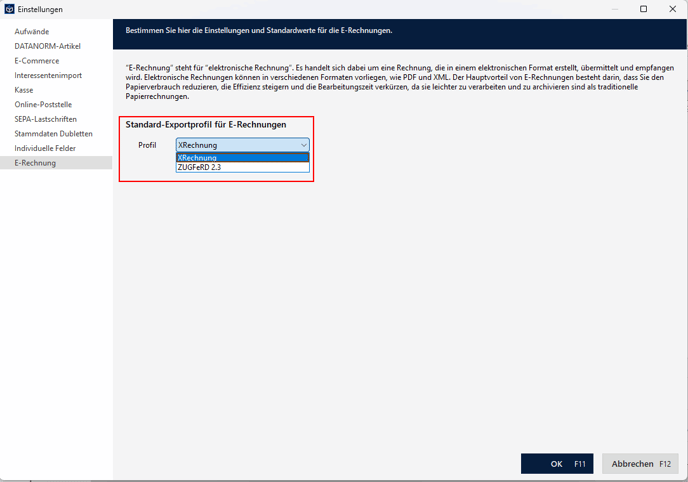
Task: Select Stammdaten Dubletten in sidebar
Action: [x=54, y=134]
